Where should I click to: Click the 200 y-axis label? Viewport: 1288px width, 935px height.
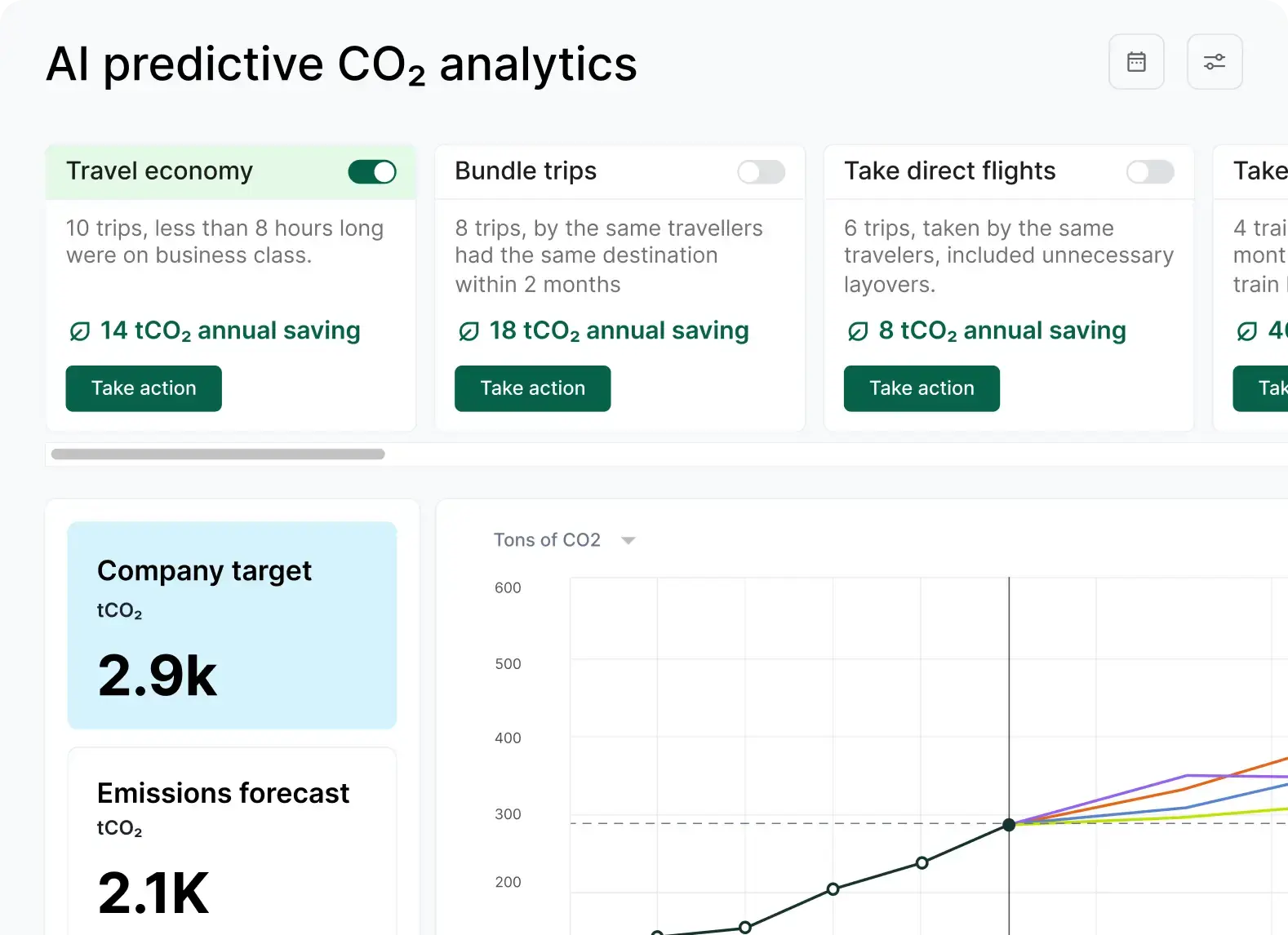pyautogui.click(x=508, y=882)
